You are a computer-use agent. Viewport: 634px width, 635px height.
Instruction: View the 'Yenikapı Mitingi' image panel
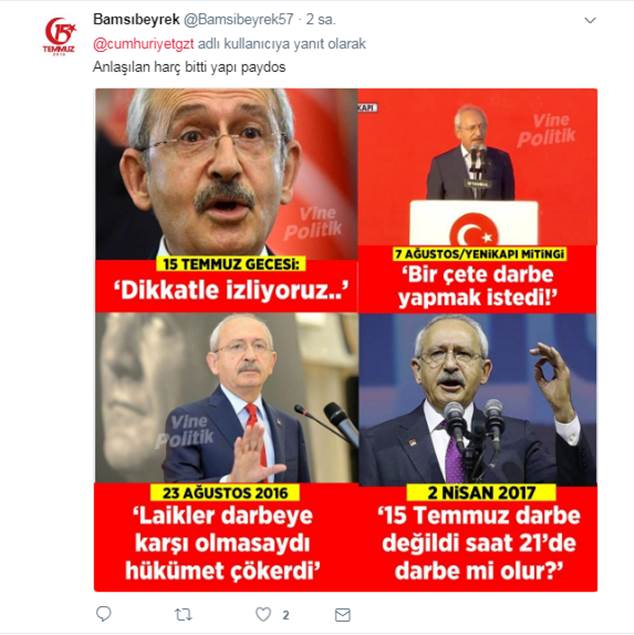(478, 200)
